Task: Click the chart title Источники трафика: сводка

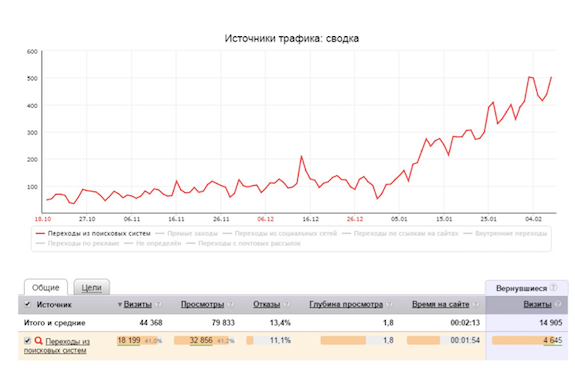Action: [292, 38]
